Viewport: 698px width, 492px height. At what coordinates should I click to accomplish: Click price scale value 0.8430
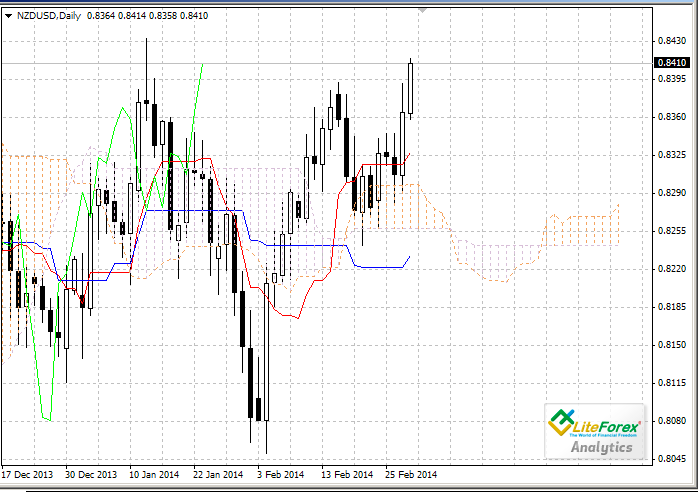(x=672, y=41)
